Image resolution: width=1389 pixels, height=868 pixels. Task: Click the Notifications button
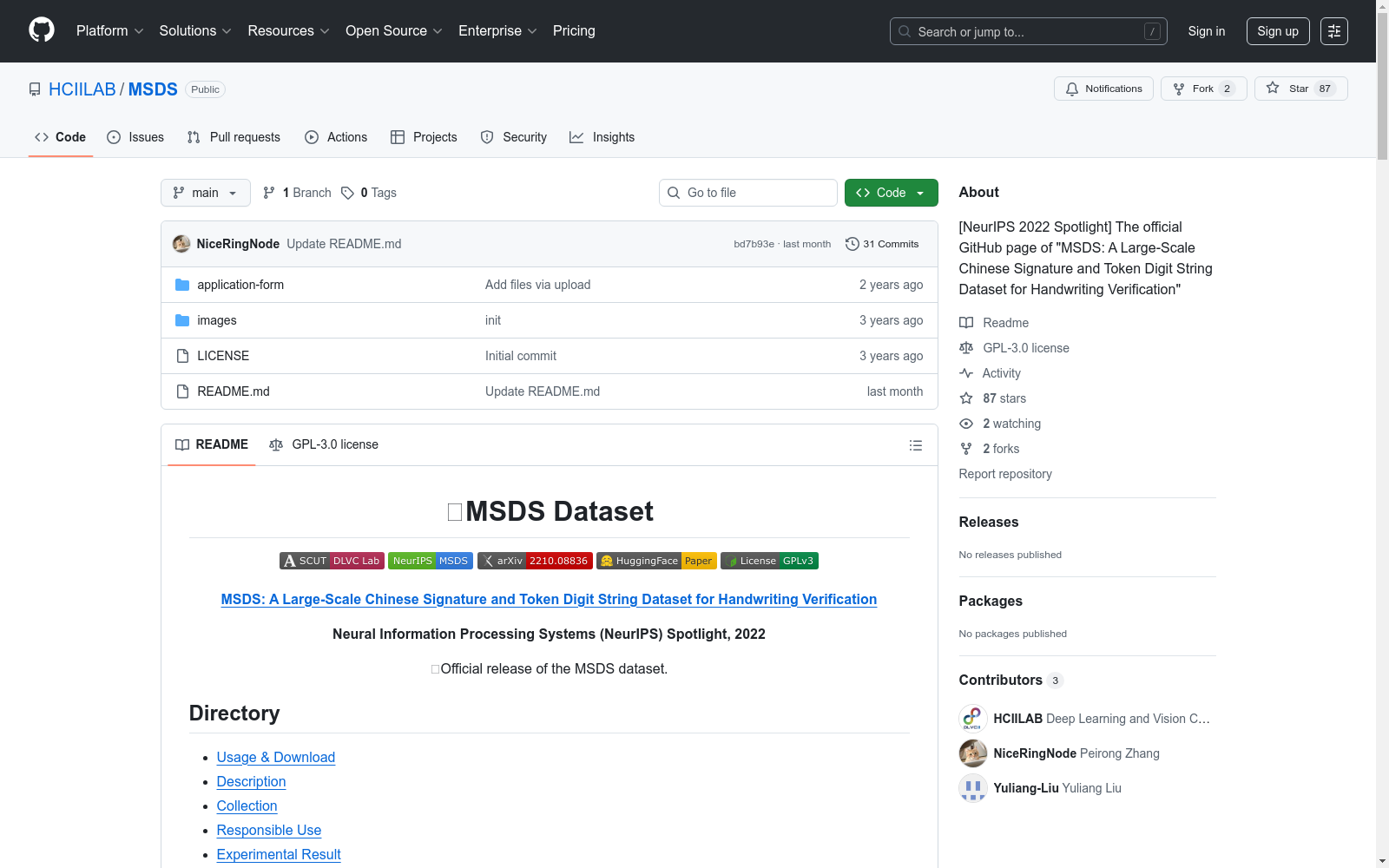[1103, 89]
